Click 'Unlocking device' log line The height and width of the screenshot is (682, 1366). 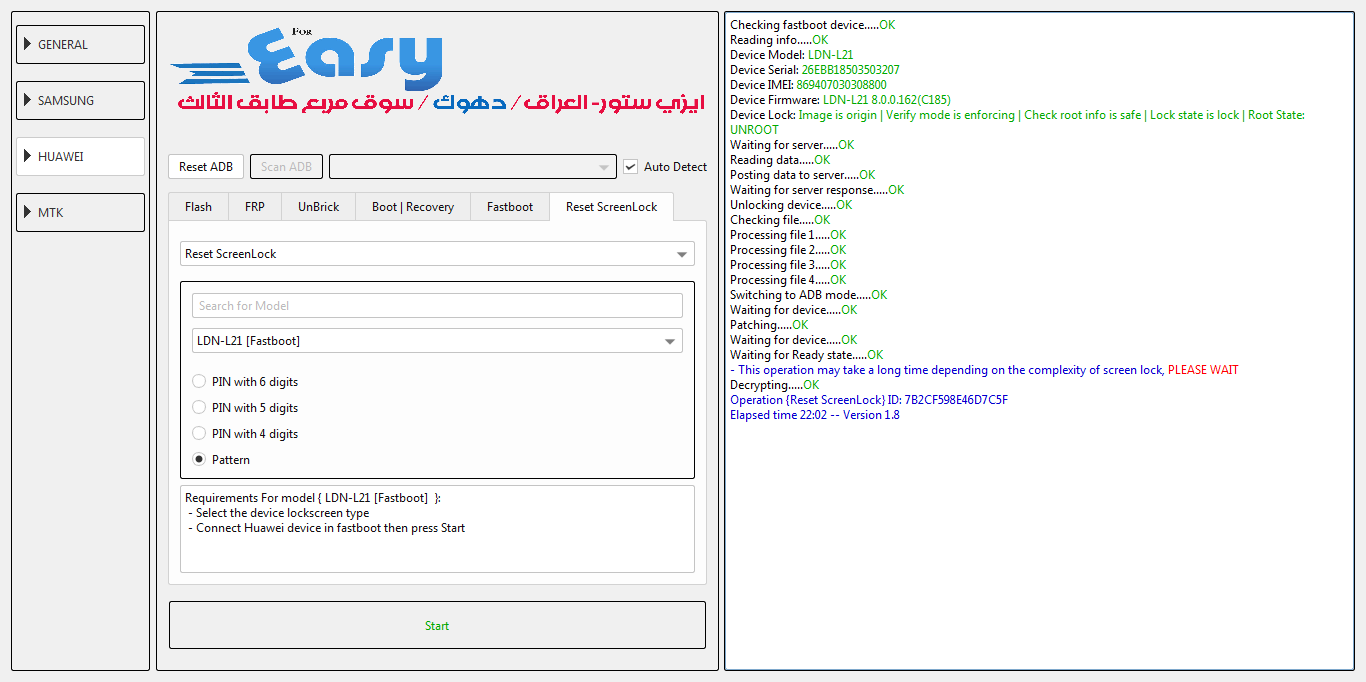791,205
